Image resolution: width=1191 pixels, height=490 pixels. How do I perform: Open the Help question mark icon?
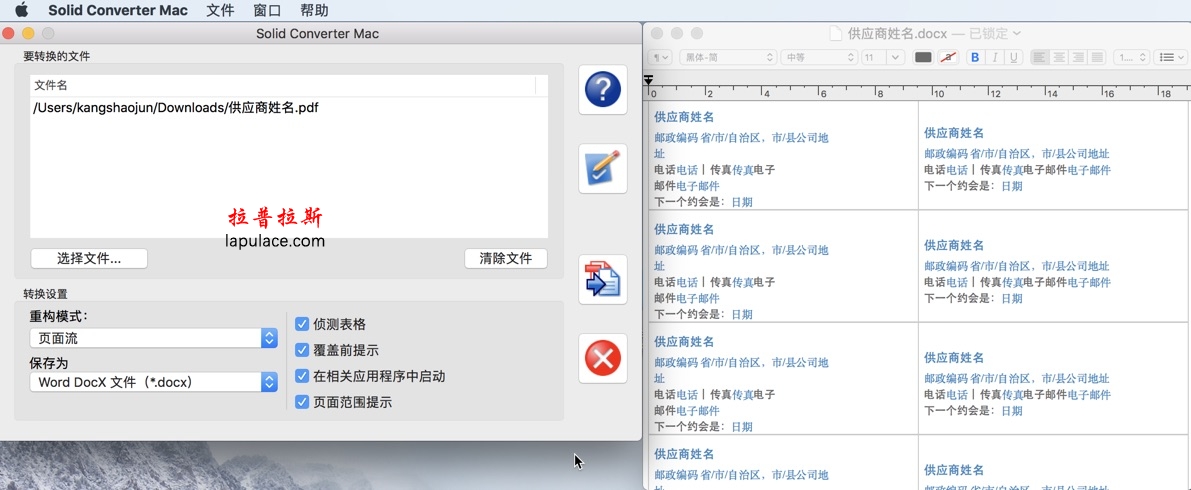point(603,90)
